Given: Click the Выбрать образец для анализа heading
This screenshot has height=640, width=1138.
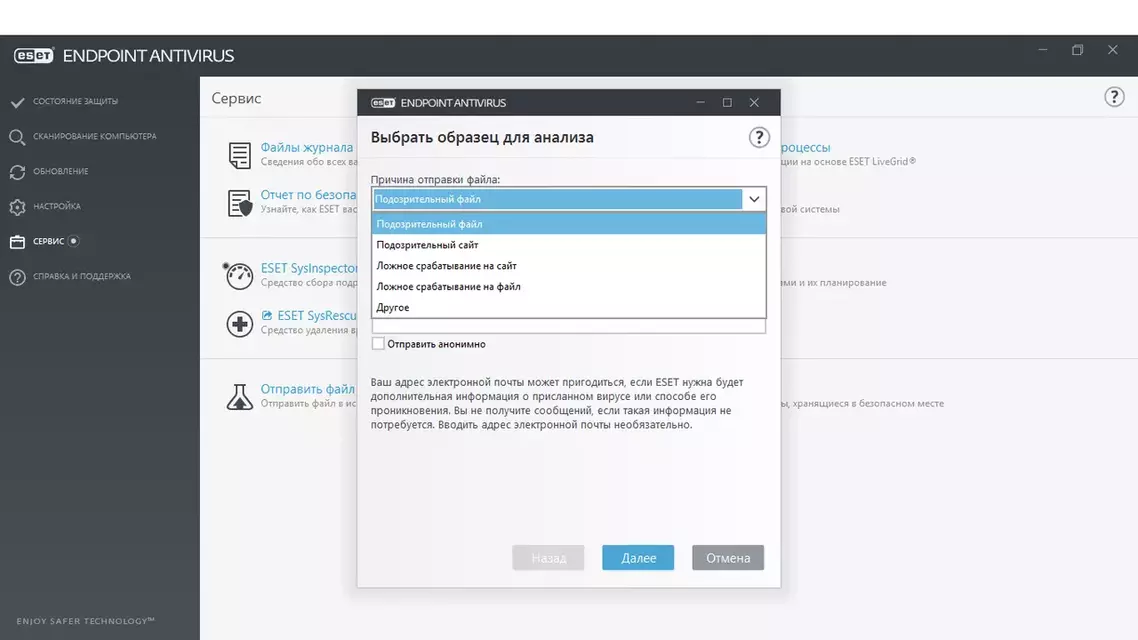Looking at the screenshot, I should coord(482,137).
